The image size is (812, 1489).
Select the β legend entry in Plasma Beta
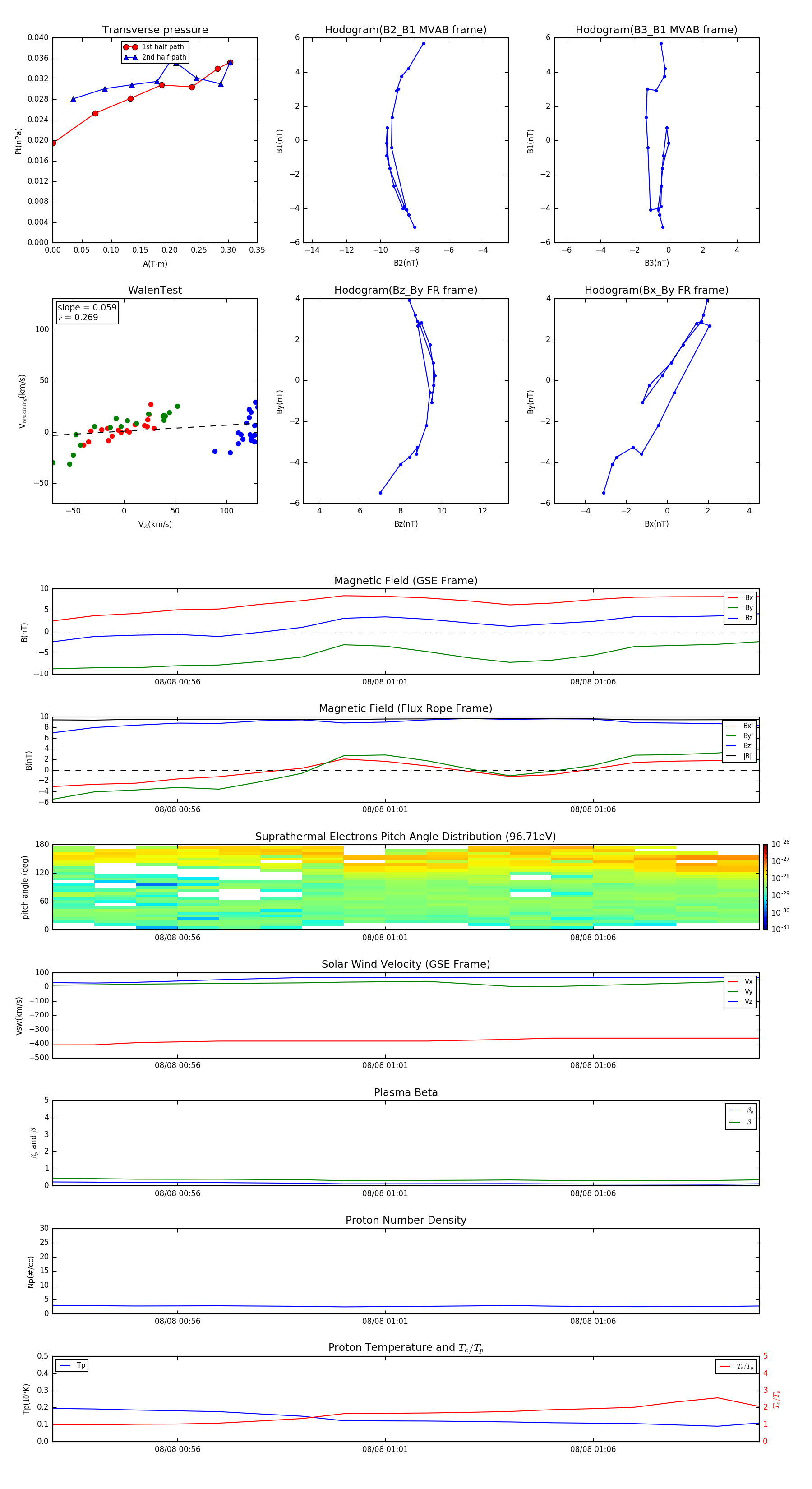click(x=741, y=1123)
